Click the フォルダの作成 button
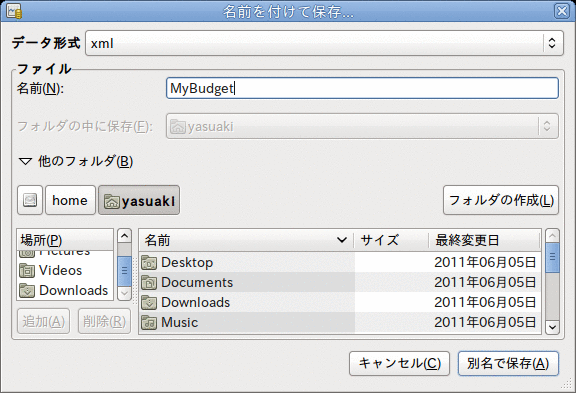Viewport: 576px width, 393px height. click(x=501, y=200)
